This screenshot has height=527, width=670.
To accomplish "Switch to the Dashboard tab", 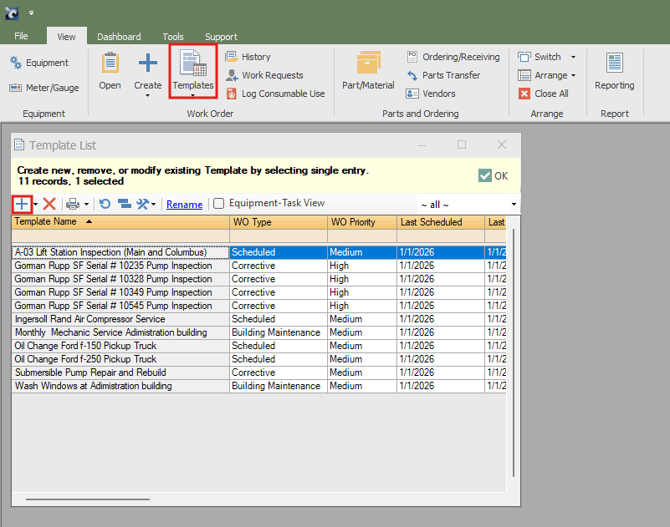I will tap(119, 37).
